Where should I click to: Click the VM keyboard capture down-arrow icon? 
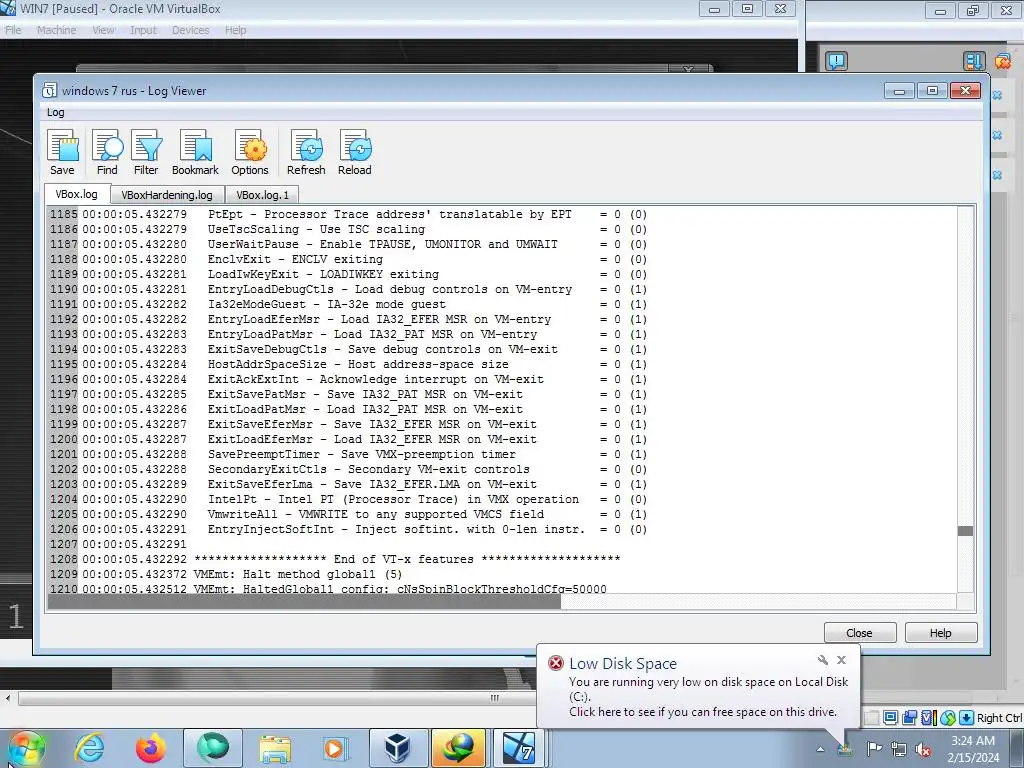[967, 718]
